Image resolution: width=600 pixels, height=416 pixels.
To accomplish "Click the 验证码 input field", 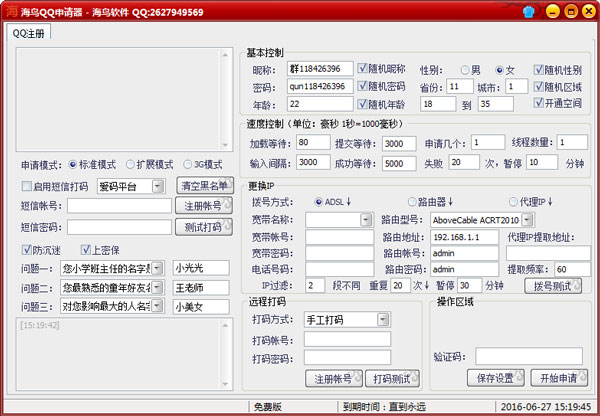I will (x=528, y=355).
